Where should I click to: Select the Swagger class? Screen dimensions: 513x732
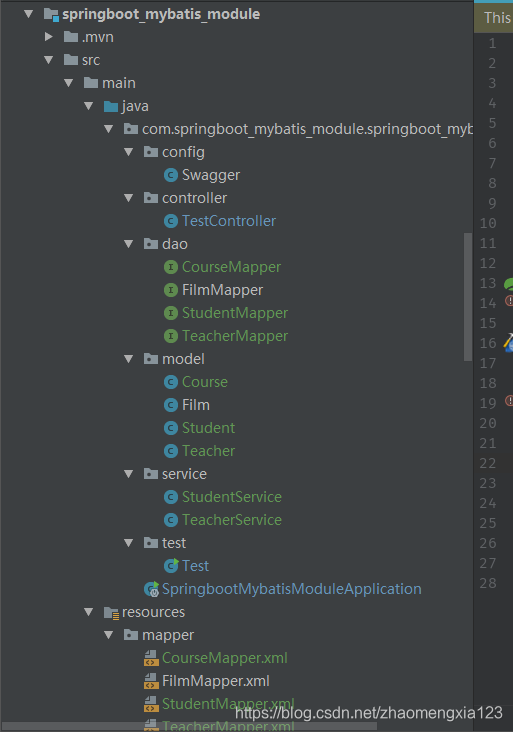pos(211,175)
